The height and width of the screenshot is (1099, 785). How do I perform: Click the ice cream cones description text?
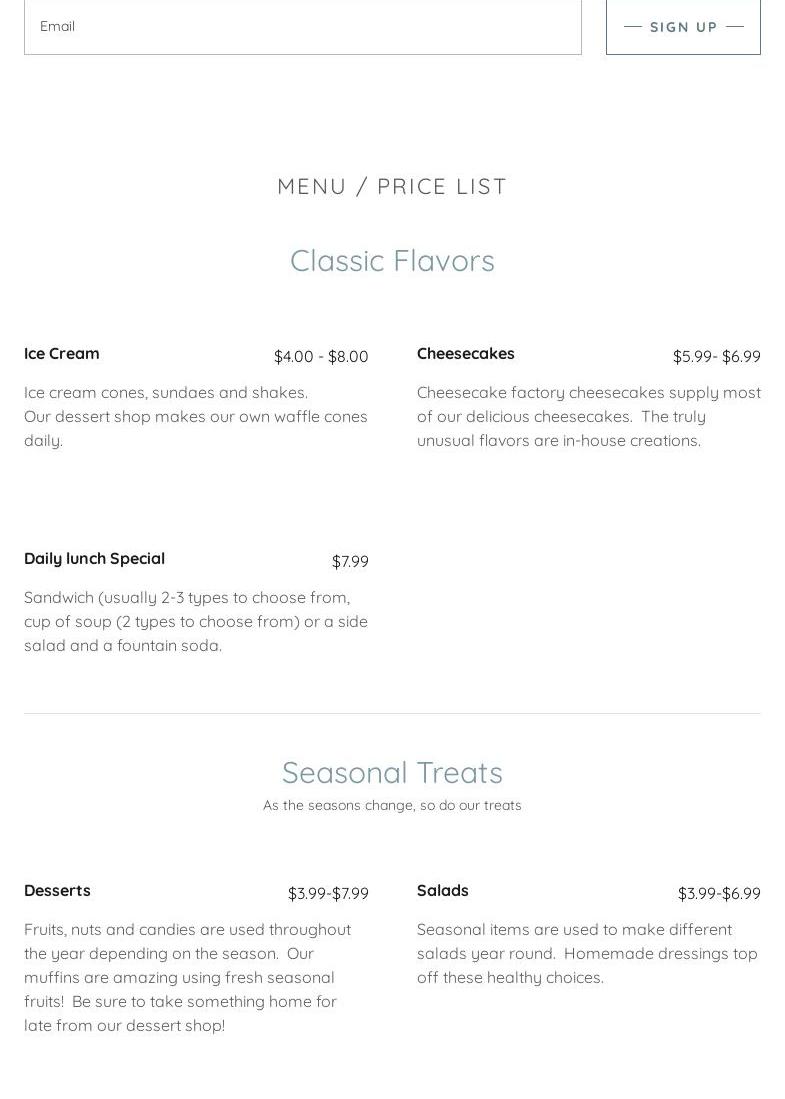tap(196, 416)
